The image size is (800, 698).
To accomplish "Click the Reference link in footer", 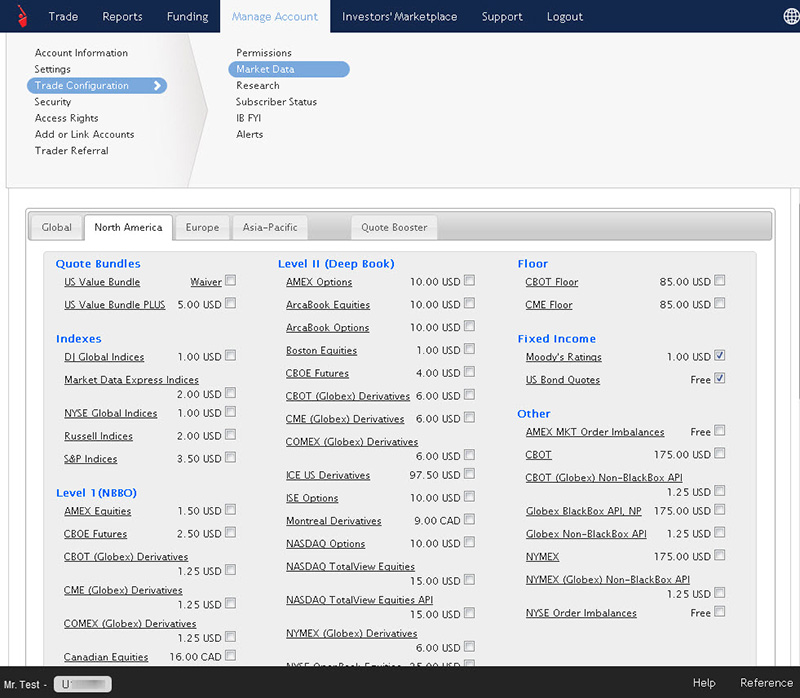I will [766, 683].
